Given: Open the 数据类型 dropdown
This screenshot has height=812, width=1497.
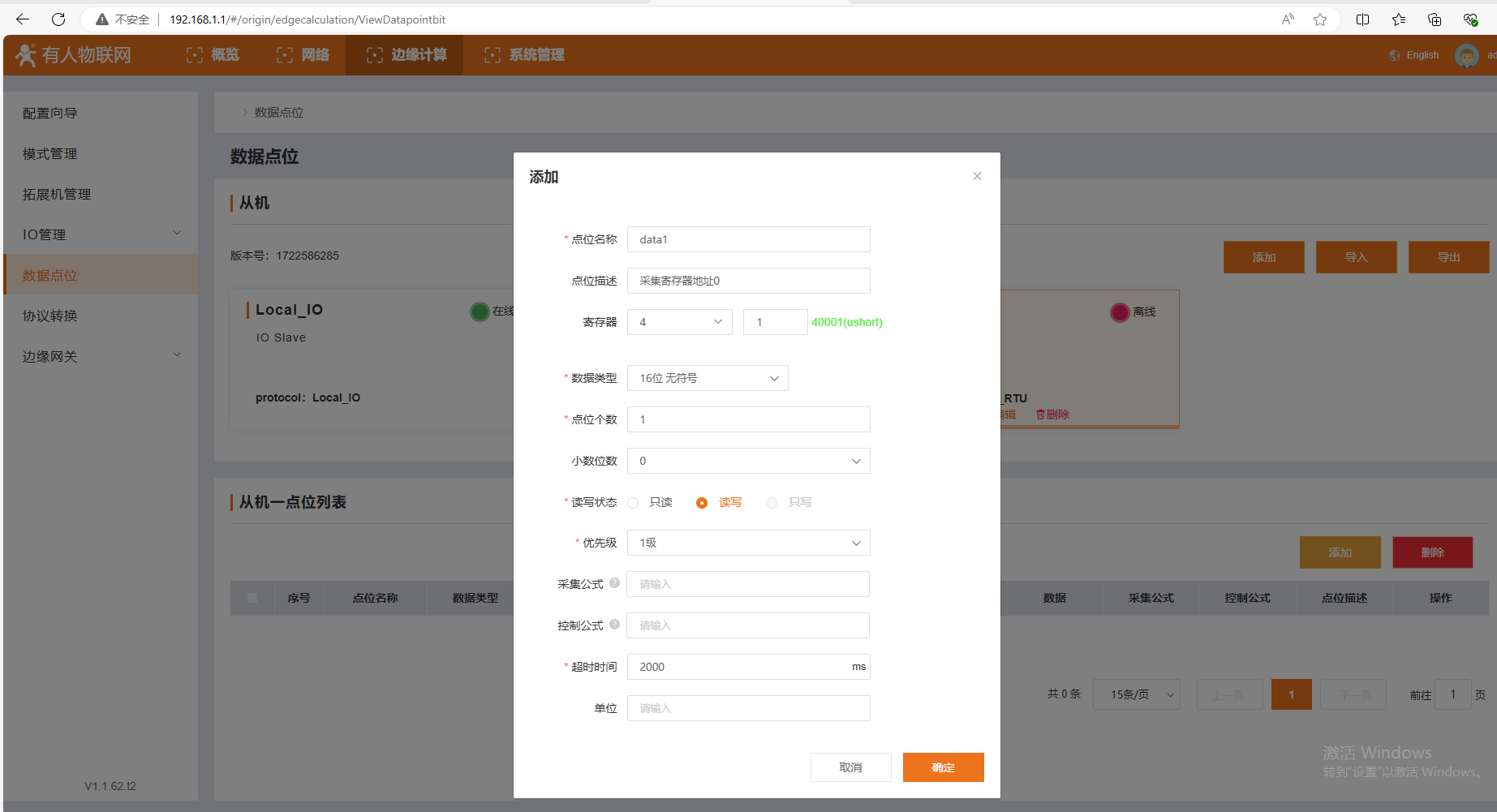Looking at the screenshot, I should [708, 378].
